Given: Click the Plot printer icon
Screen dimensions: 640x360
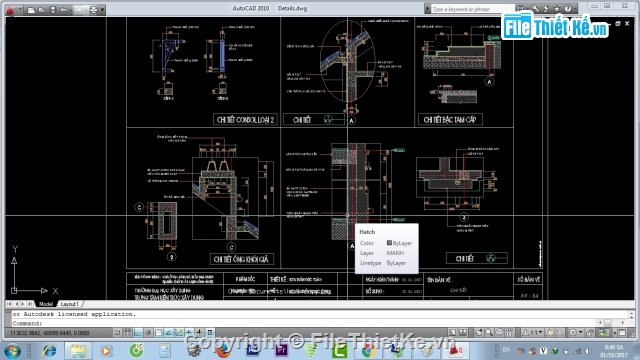Looking at the screenshot, I should click(x=93, y=9).
